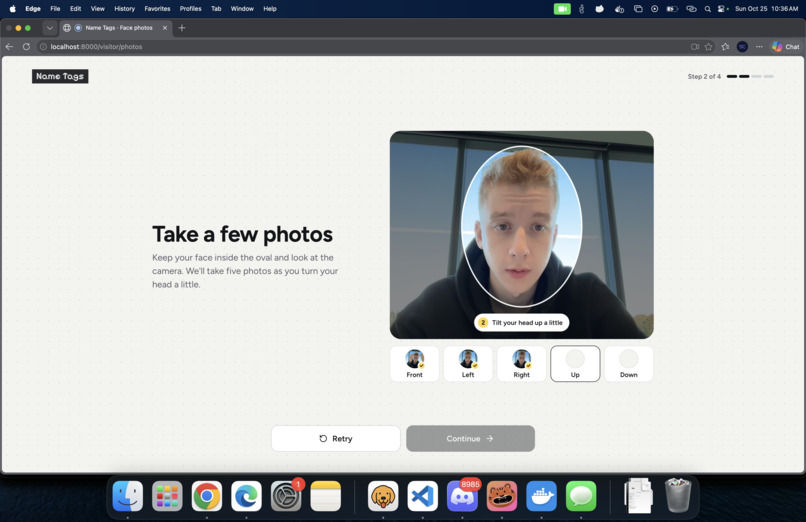The image size is (806, 522).
Task: Open Control Center in menu bar
Action: [723, 9]
